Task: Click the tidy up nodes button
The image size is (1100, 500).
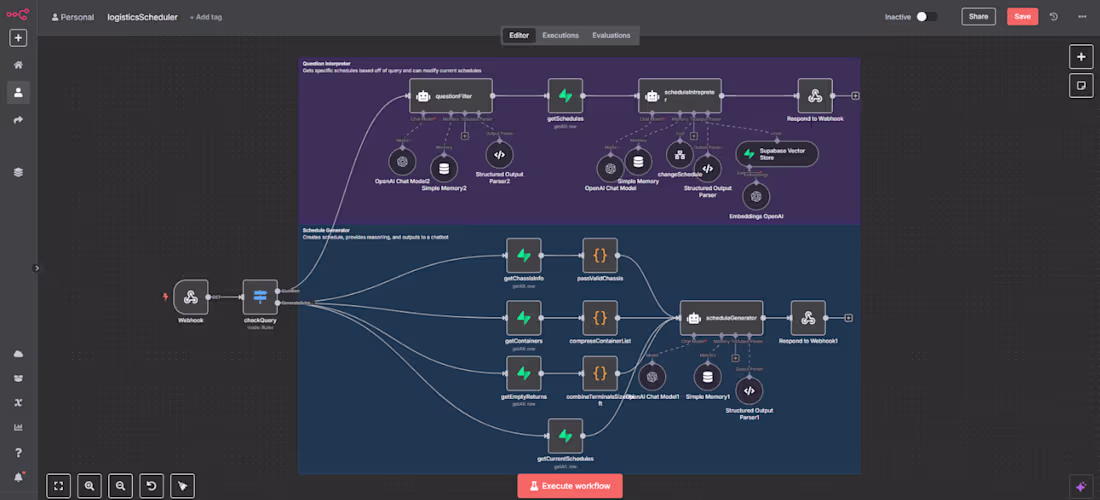Action: (182, 485)
